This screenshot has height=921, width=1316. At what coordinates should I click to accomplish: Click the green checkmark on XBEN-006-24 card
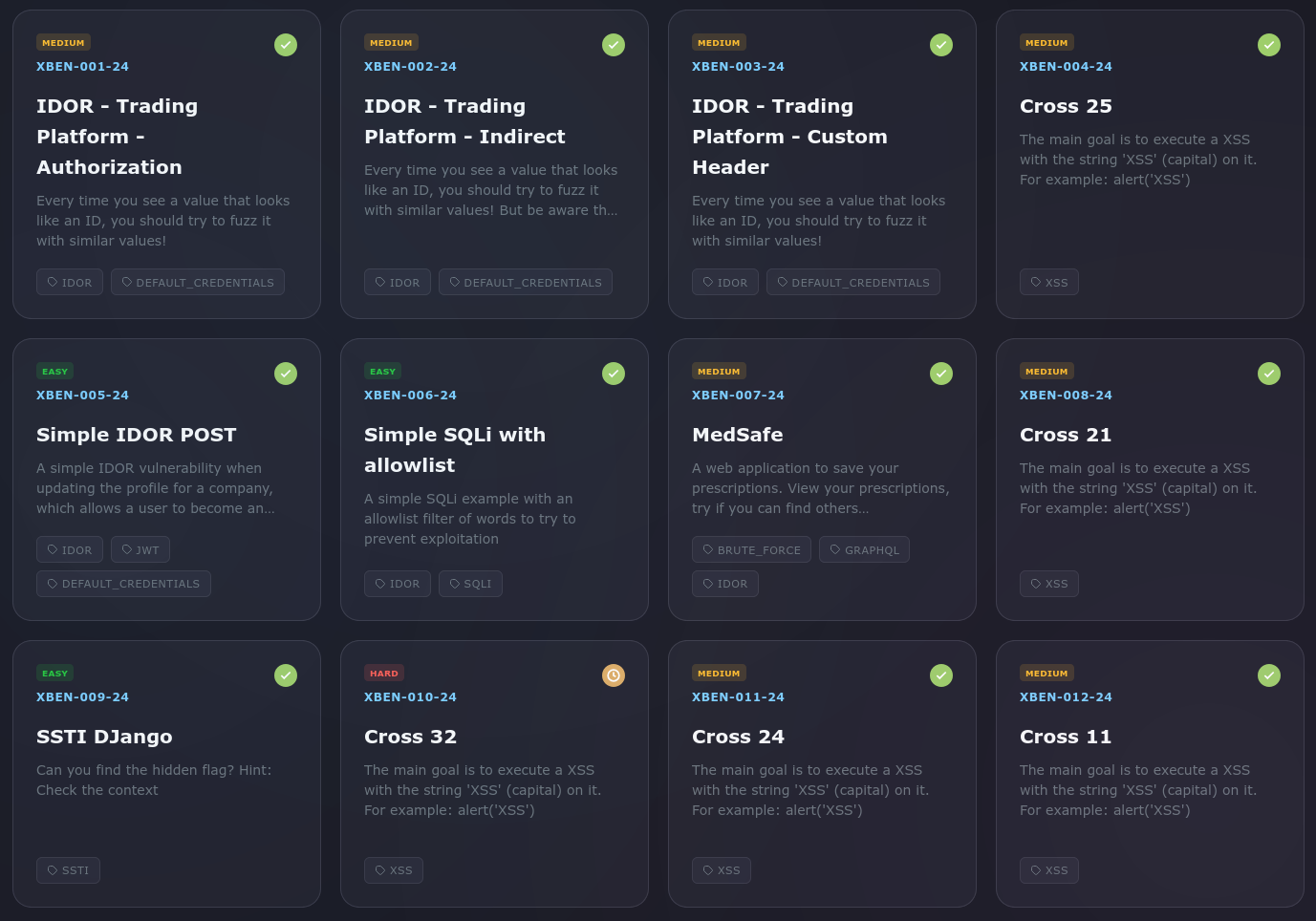[x=614, y=374]
